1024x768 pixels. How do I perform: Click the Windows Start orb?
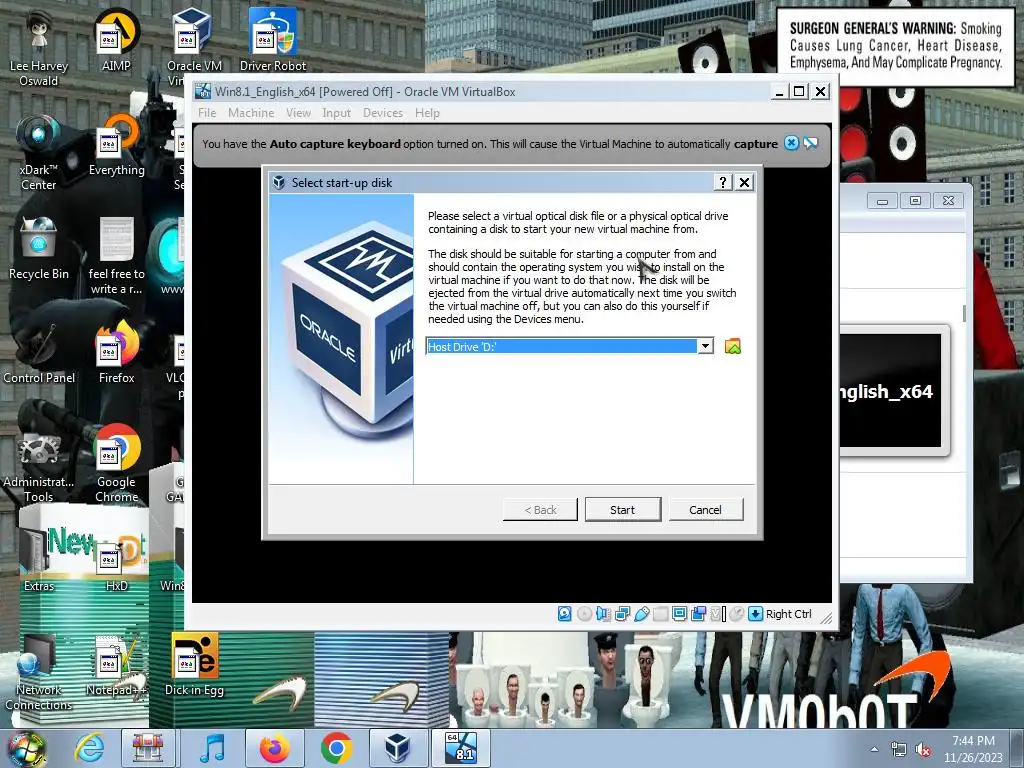point(26,748)
